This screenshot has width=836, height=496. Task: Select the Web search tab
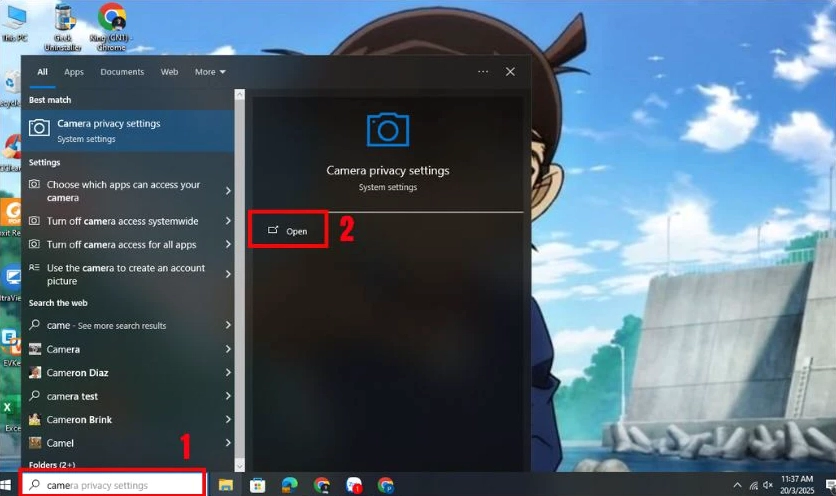(170, 72)
